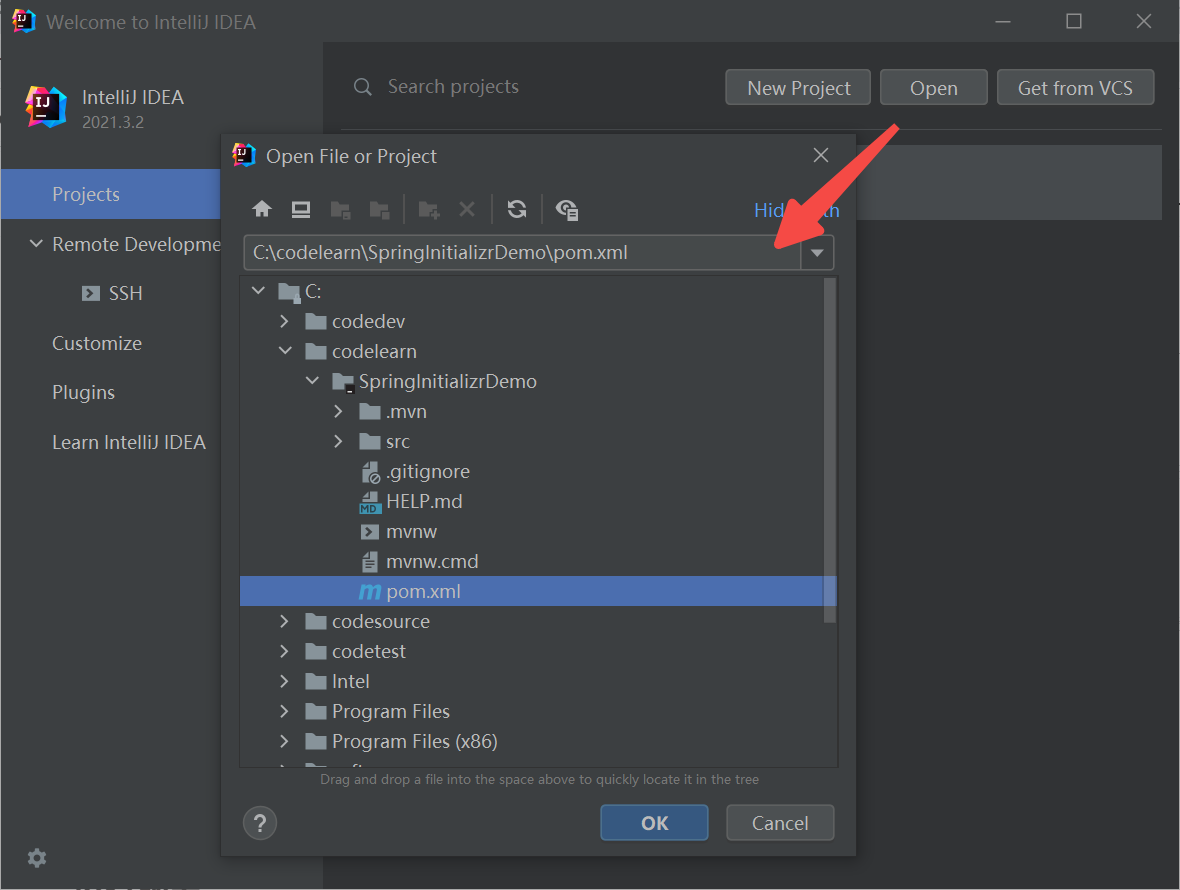Click the pom.xml Maven file icon
Viewport: 1180px width, 890px height.
click(x=370, y=592)
